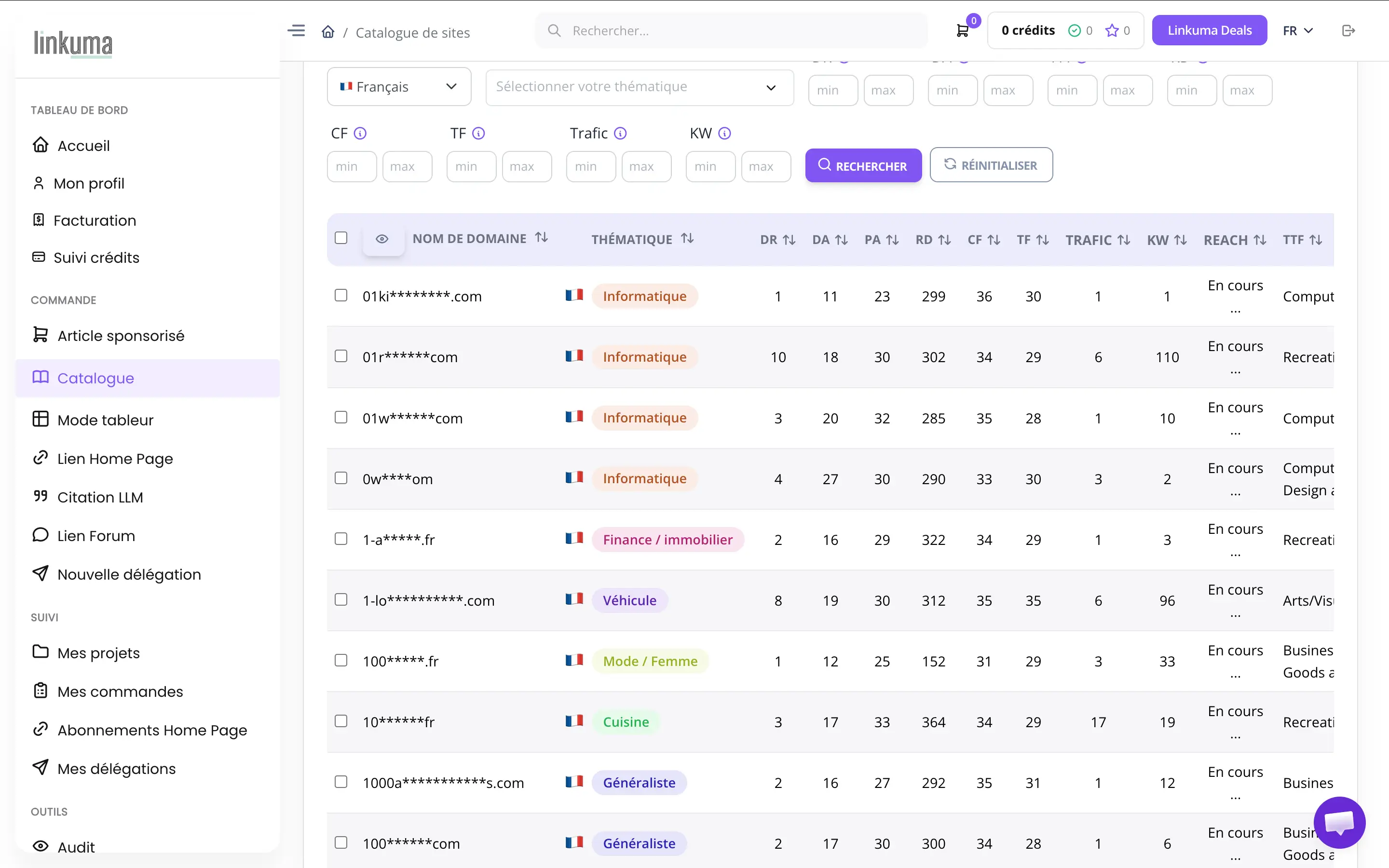Click the Trafic info icon

(620, 133)
